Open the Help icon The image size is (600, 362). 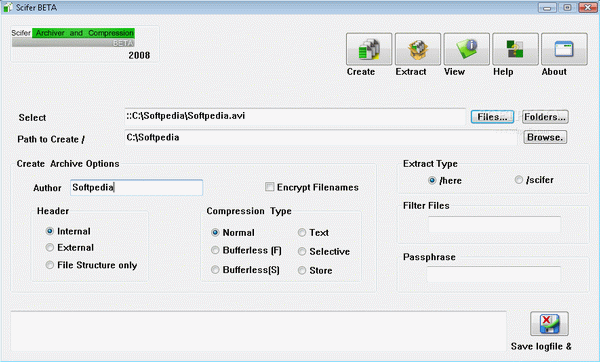(515, 49)
